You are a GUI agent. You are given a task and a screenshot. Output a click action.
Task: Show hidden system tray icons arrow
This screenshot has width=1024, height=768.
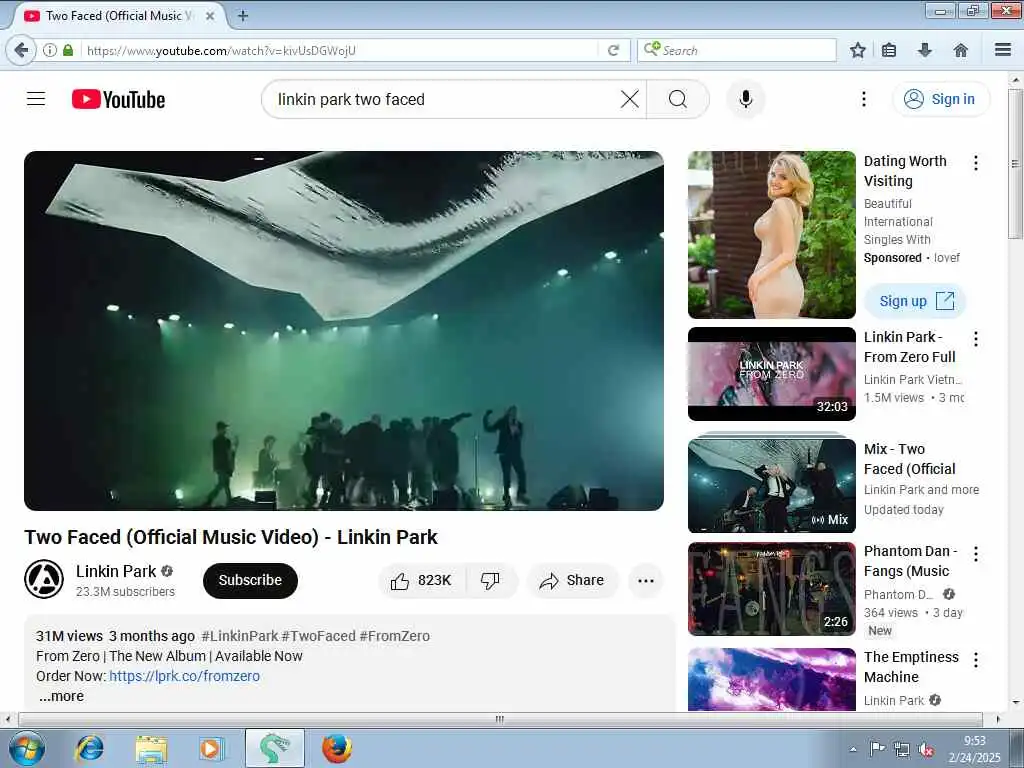click(x=853, y=749)
